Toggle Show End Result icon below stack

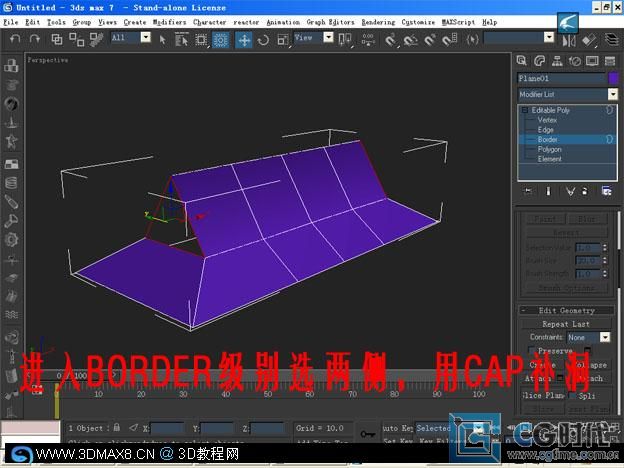point(548,191)
